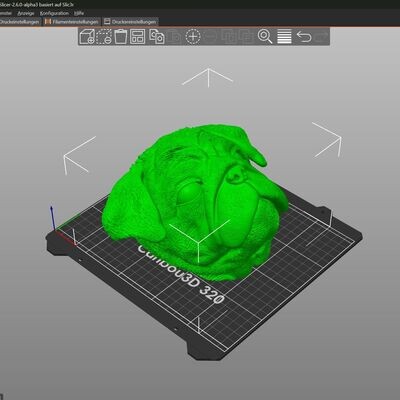Switch to the Druckeinstellungen tab
This screenshot has height=400, width=400.
(20, 22)
